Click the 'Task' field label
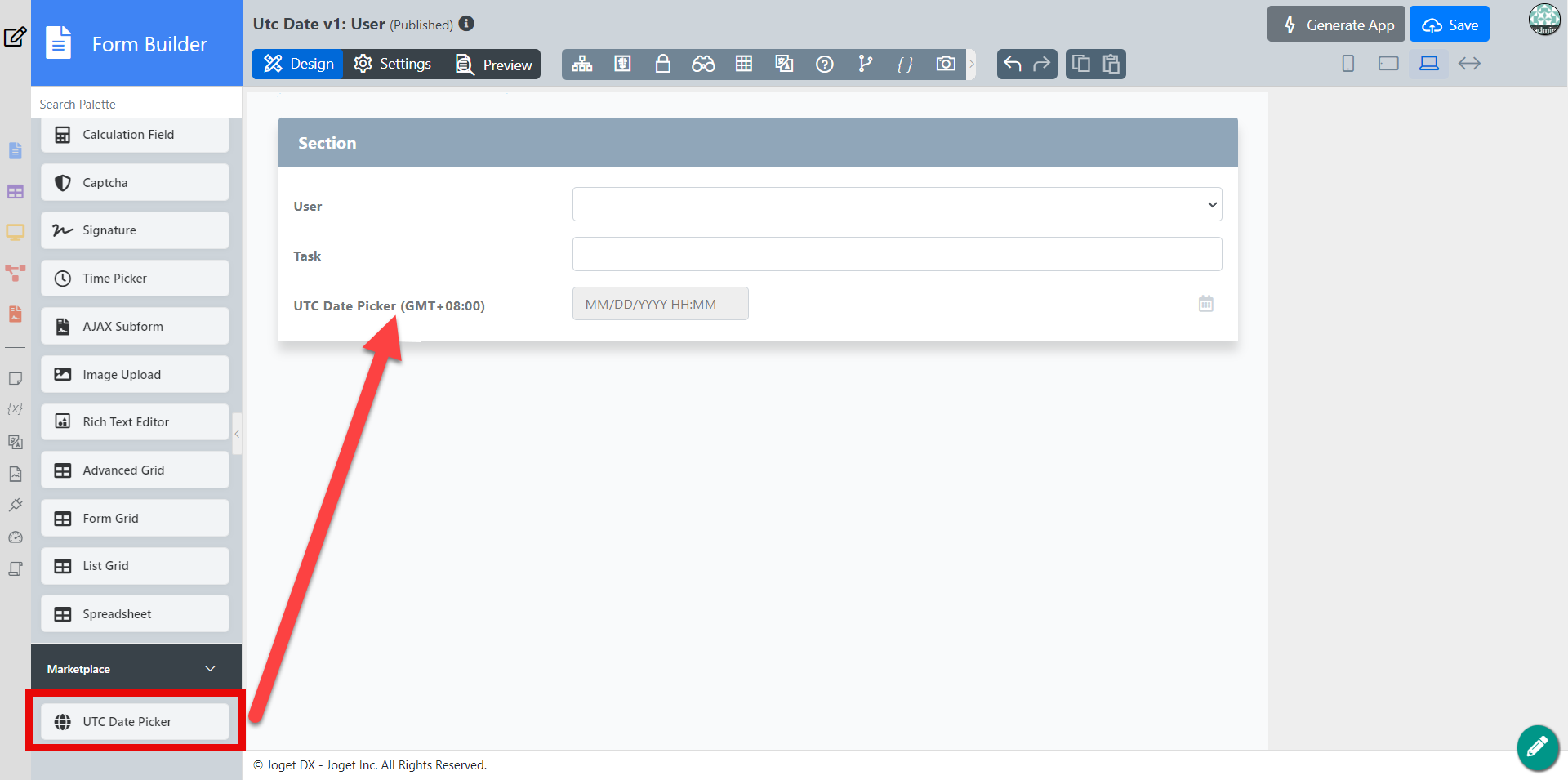 point(307,256)
